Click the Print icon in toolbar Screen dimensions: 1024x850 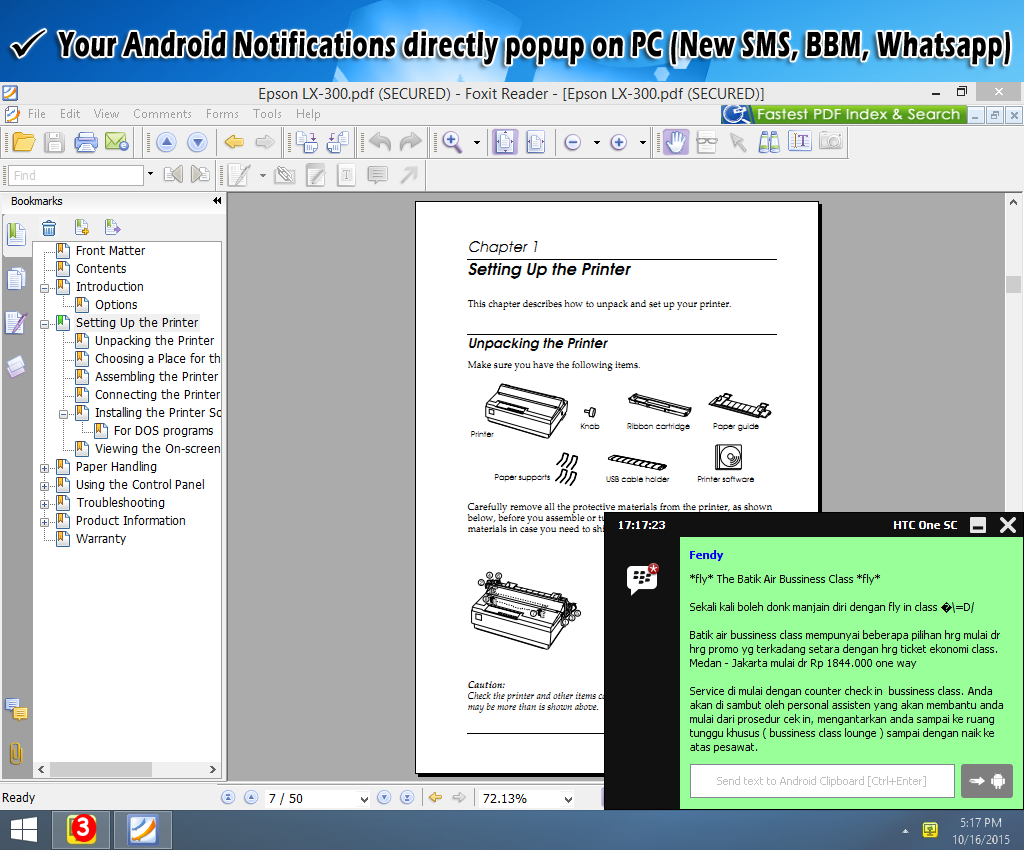[x=86, y=142]
